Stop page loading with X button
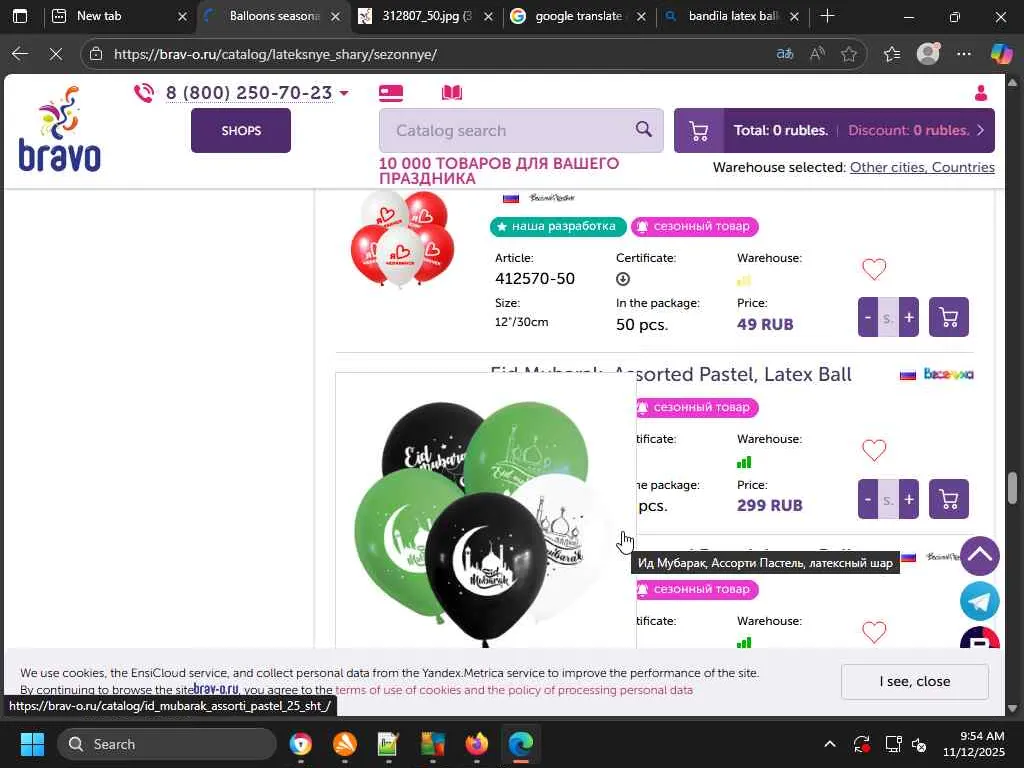Image resolution: width=1024 pixels, height=768 pixels. [56, 54]
